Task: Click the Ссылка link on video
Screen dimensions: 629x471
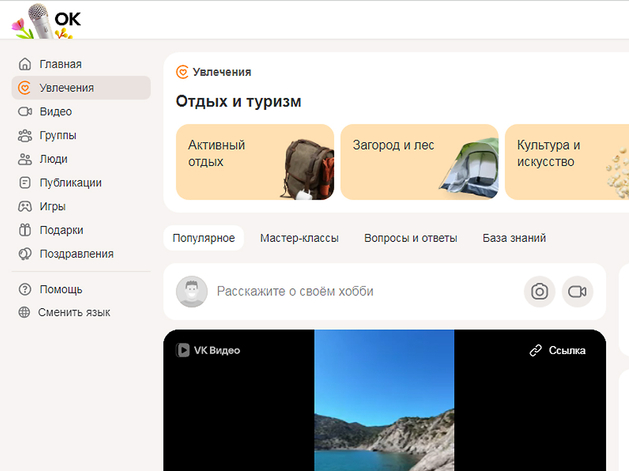Action: 558,350
